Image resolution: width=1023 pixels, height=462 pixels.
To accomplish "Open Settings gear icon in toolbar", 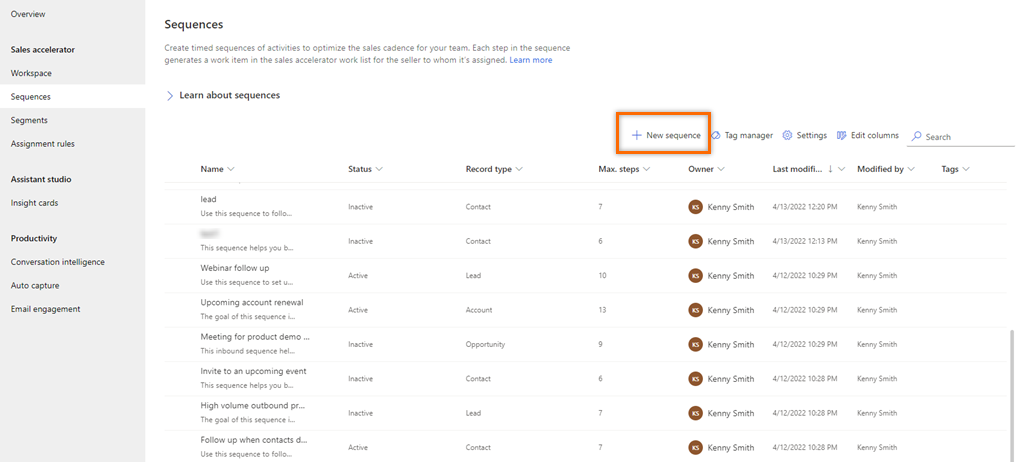I will click(787, 135).
